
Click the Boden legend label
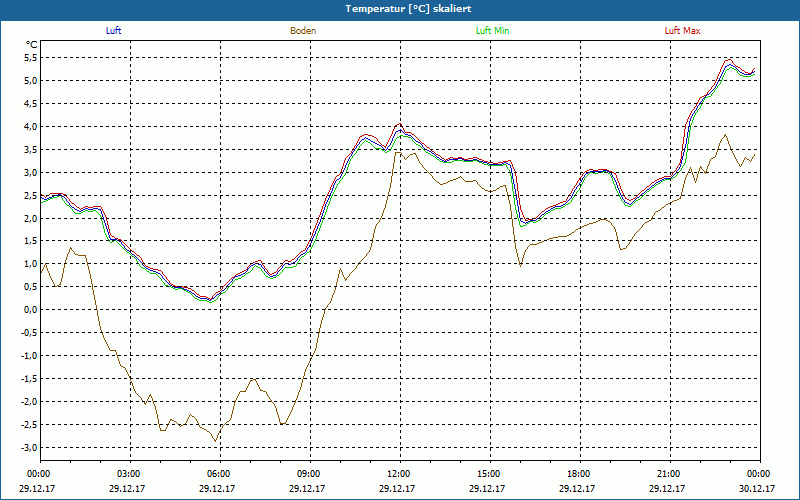pyautogui.click(x=303, y=31)
